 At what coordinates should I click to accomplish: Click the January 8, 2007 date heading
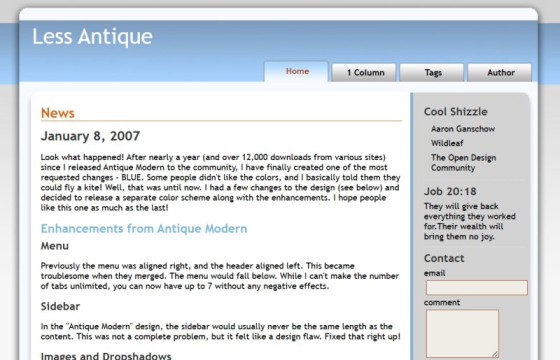pyautogui.click(x=90, y=136)
